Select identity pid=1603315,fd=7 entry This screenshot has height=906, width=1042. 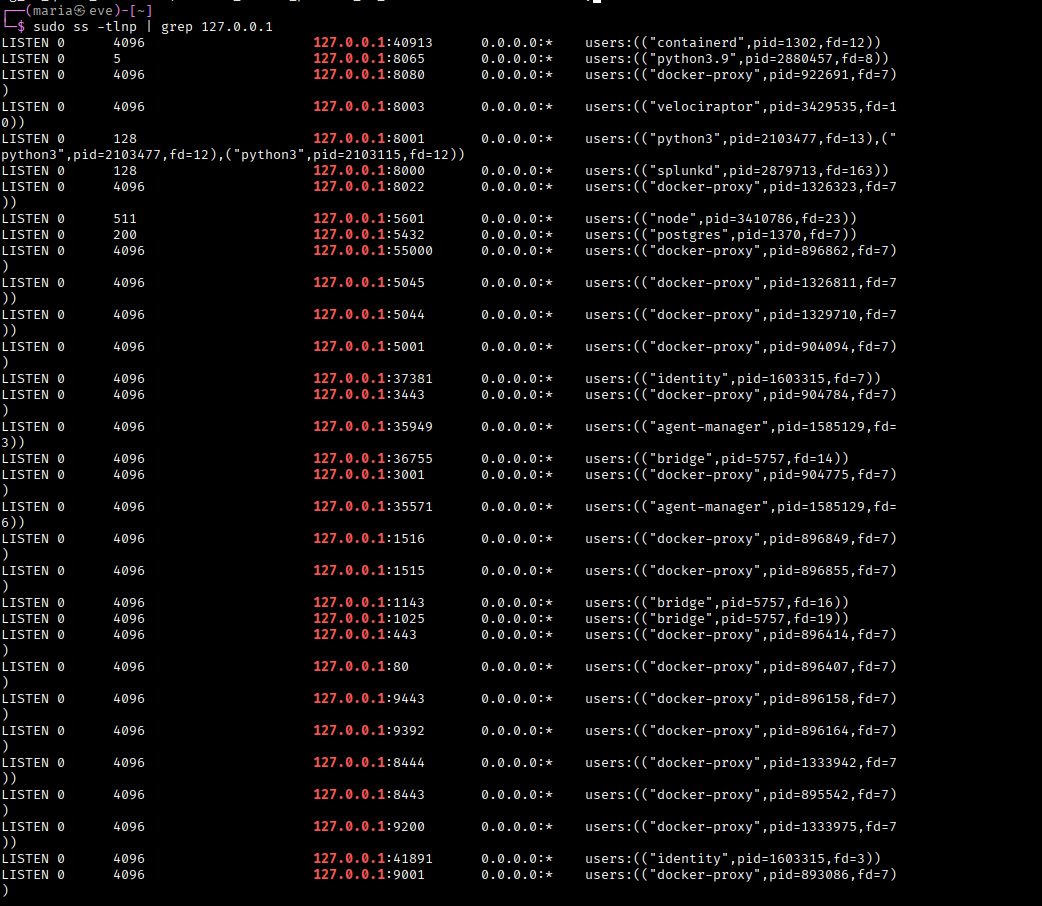pos(733,378)
